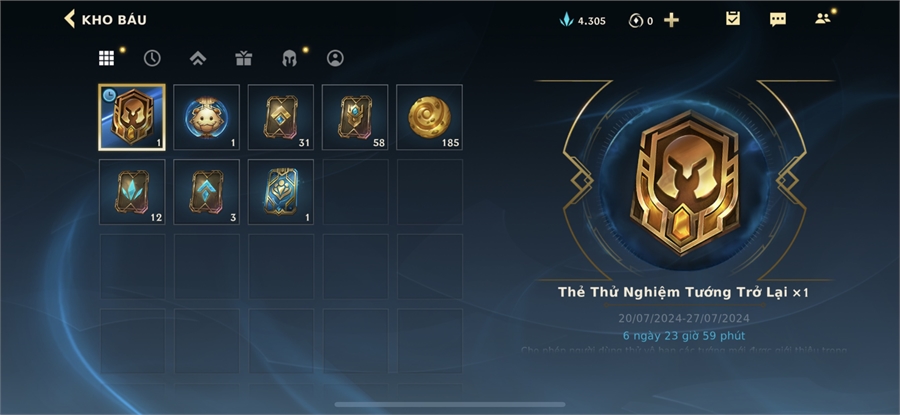Open the profile avatar items tab
The image size is (900, 415).
(x=335, y=58)
